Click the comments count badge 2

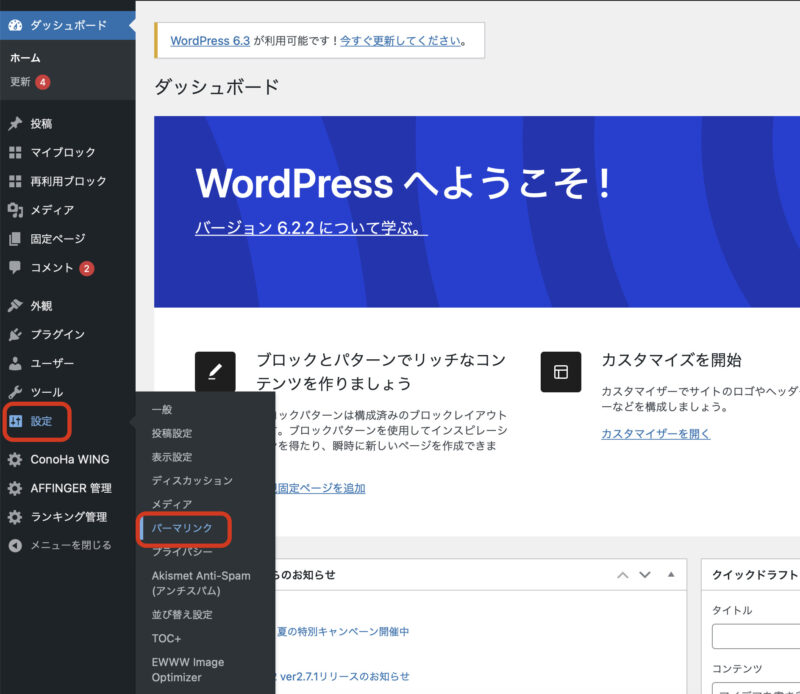click(87, 268)
